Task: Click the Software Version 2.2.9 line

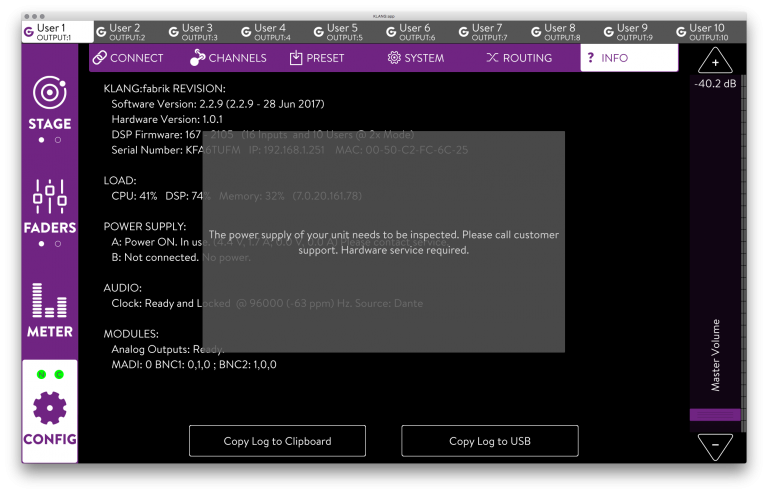Action: (x=218, y=104)
